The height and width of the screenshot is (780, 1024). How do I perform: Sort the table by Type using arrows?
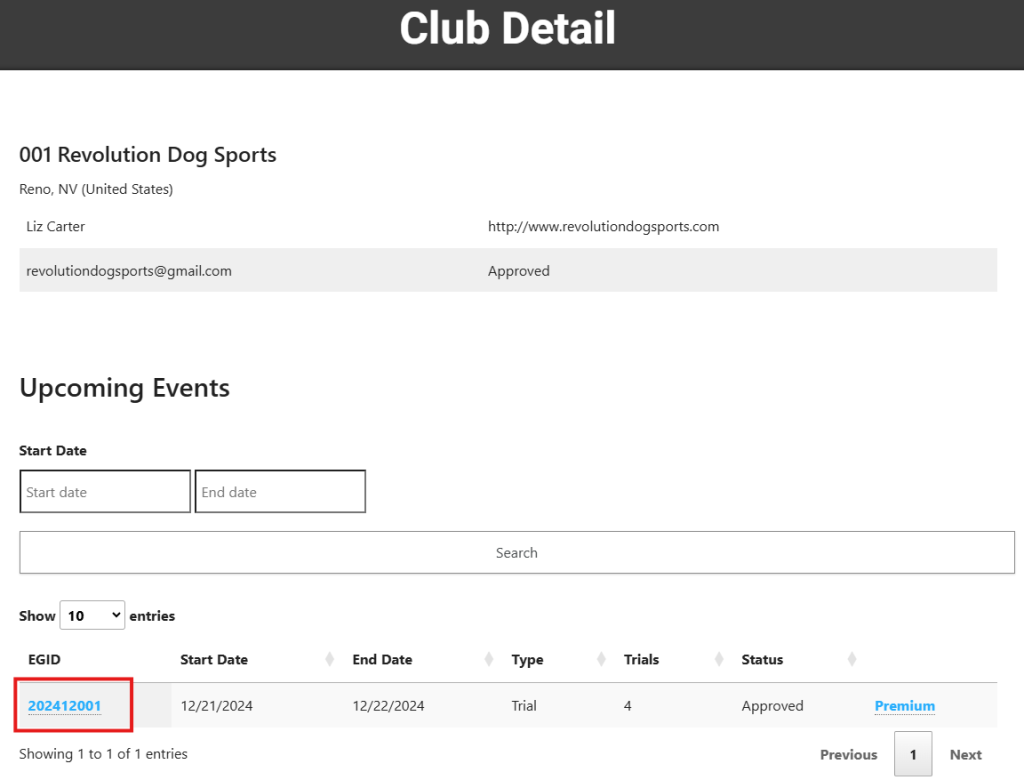tap(602, 660)
